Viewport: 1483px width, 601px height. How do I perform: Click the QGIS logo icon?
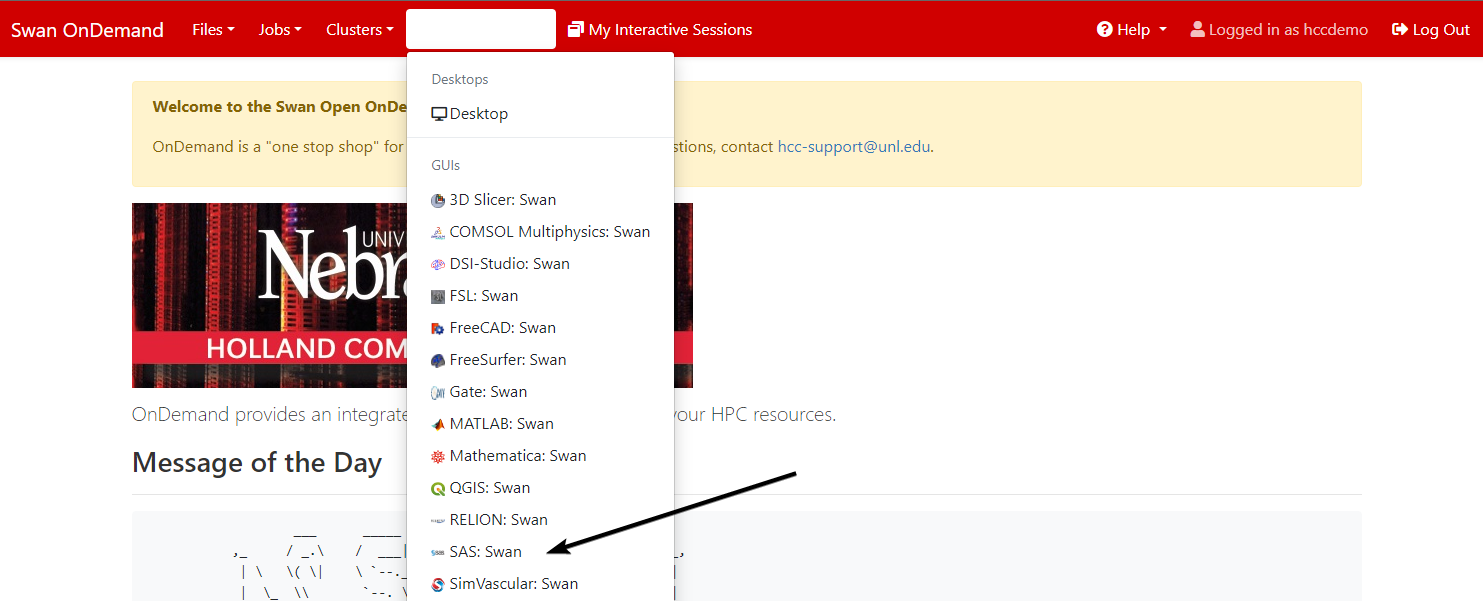(438, 488)
